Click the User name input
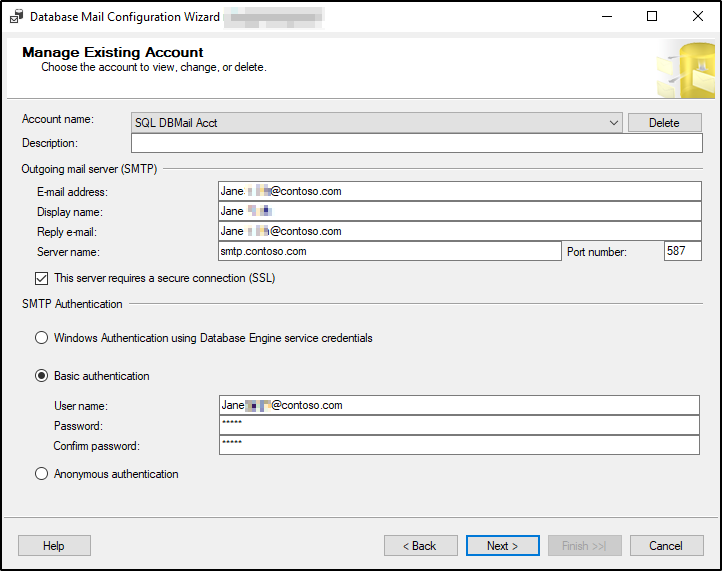The image size is (722, 571). click(x=458, y=405)
